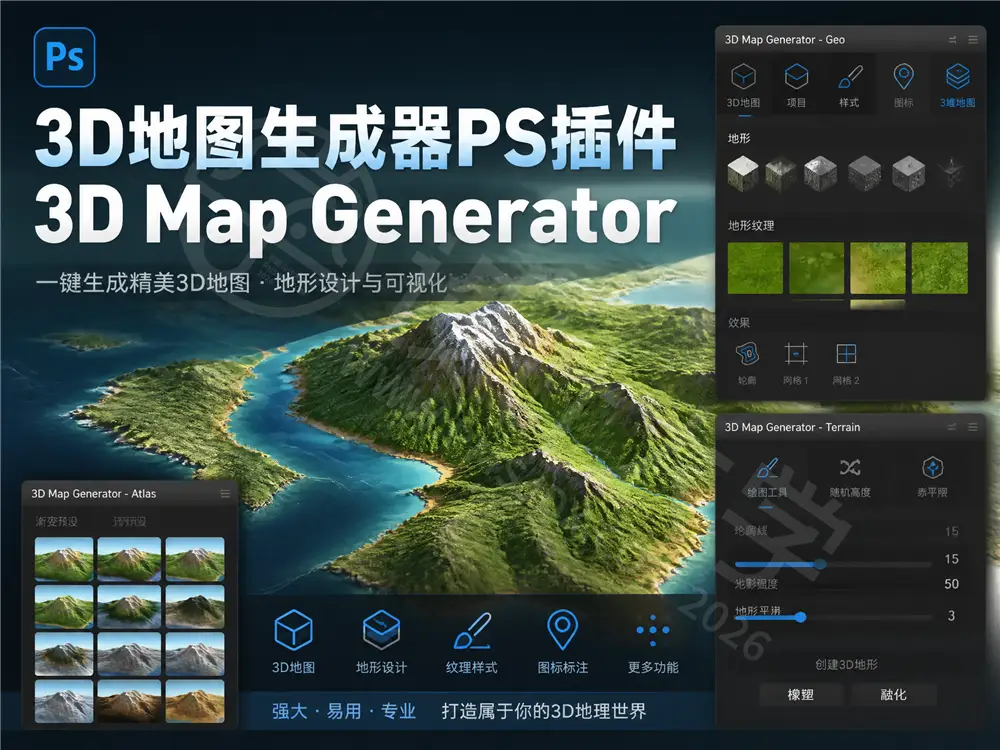Click the 创建3D地形 label in Terrain panel
The height and width of the screenshot is (750, 1000).
coord(846,665)
